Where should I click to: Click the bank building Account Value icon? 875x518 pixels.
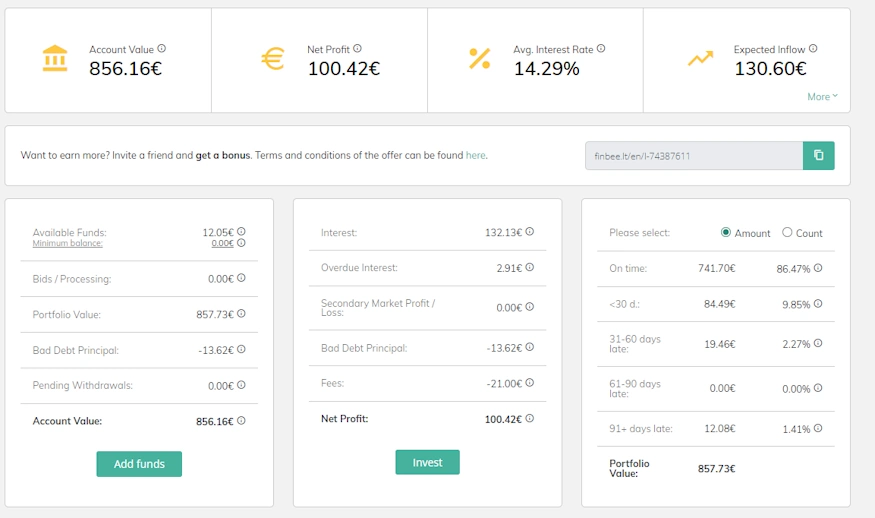pyautogui.click(x=55, y=59)
